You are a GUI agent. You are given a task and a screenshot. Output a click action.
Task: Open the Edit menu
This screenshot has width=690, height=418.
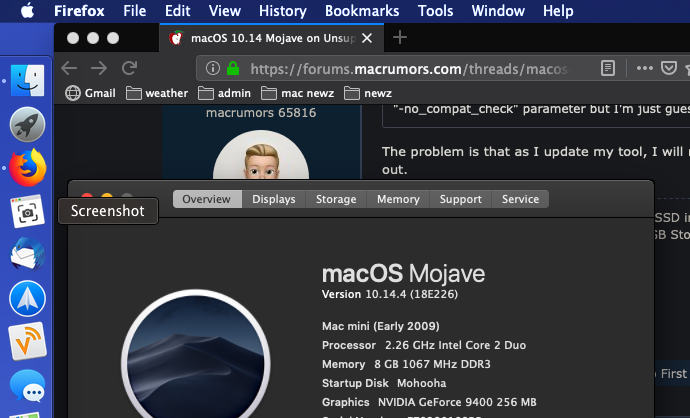pyautogui.click(x=177, y=11)
